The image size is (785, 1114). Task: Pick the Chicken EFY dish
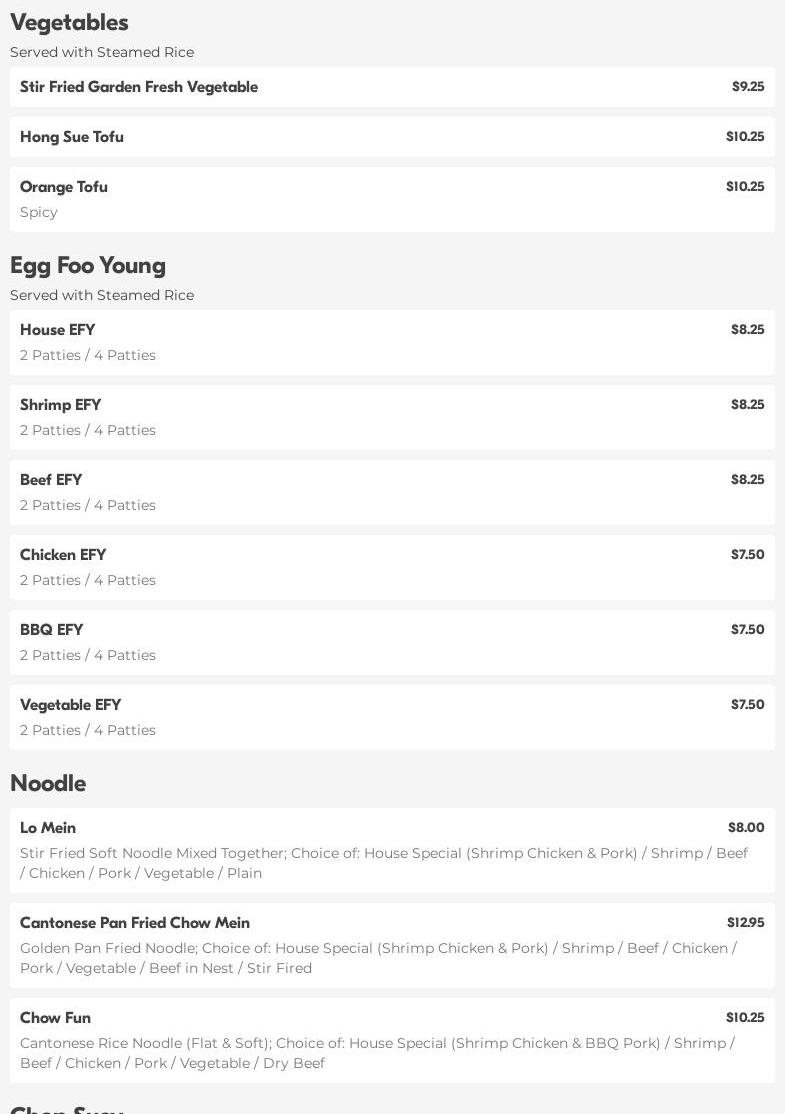[63, 555]
